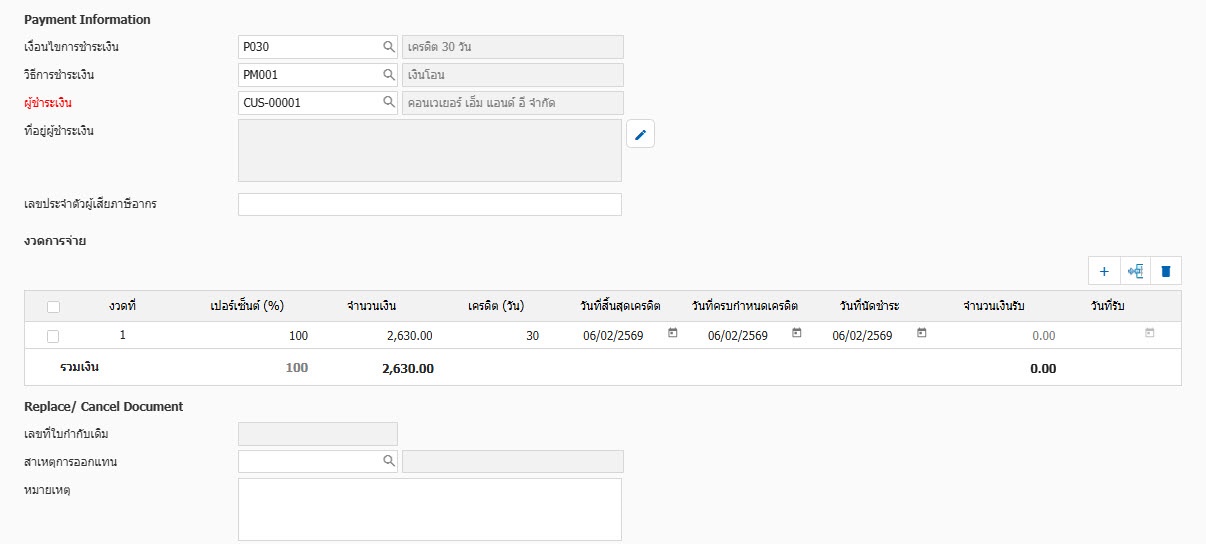
Task: Click the search icon for payment terms P030
Action: pos(388,47)
